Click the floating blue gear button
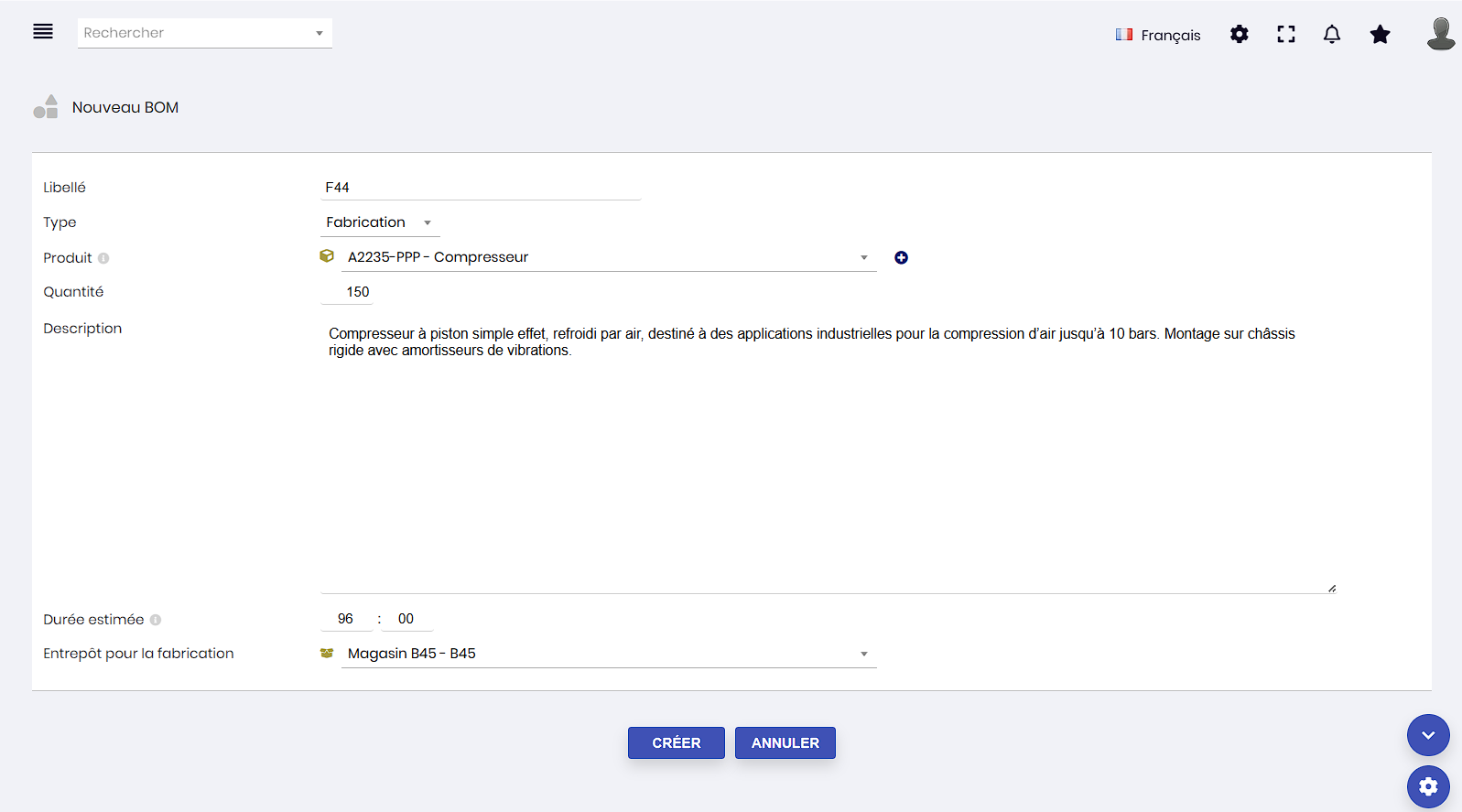The width and height of the screenshot is (1462, 812). (1427, 786)
